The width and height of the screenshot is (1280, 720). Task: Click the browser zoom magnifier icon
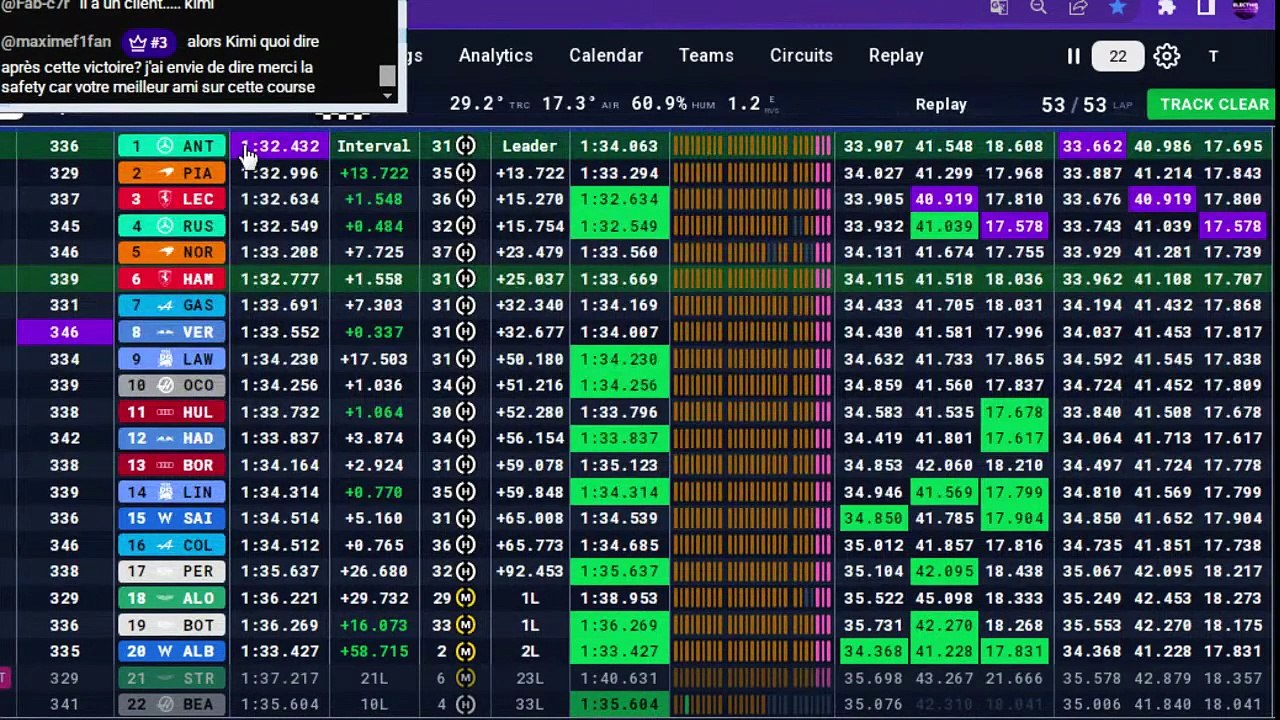coord(1038,8)
